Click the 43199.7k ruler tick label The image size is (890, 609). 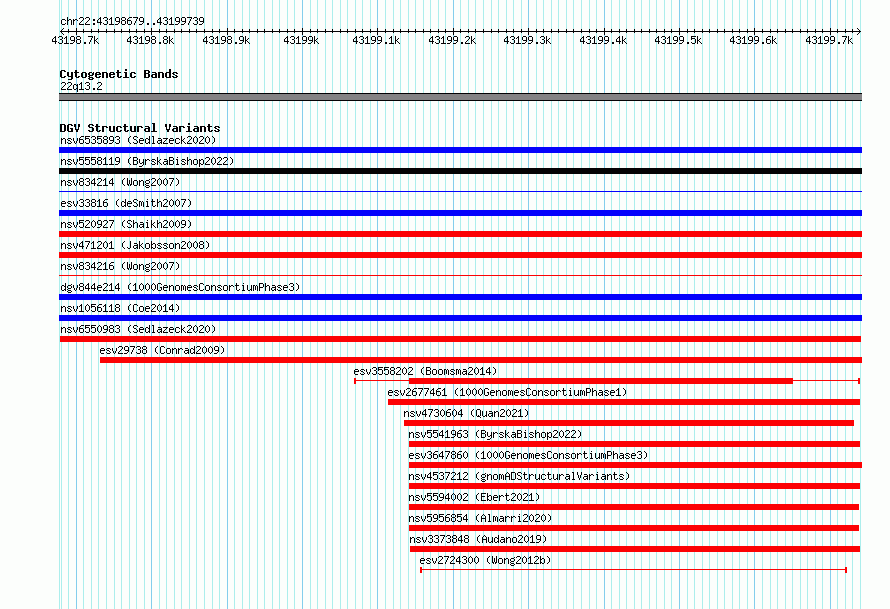click(x=829, y=40)
